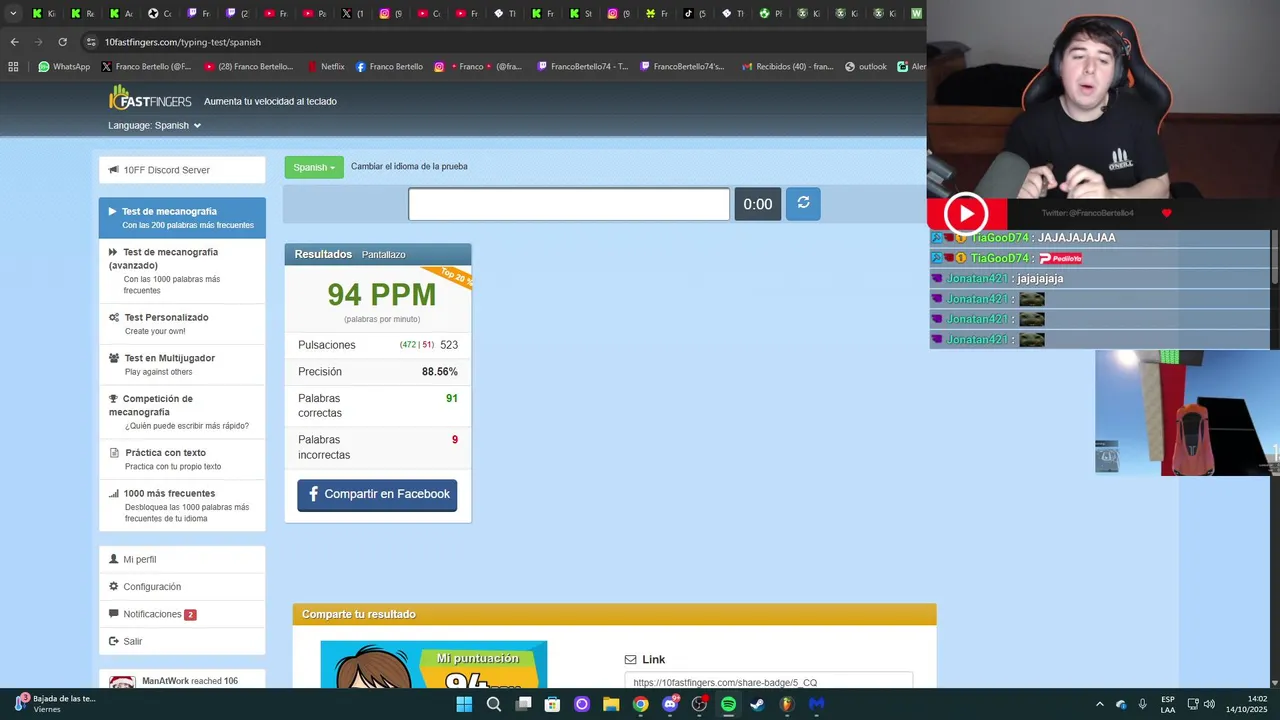
Task: Click the Pantallazo screenshot link
Action: 384,255
